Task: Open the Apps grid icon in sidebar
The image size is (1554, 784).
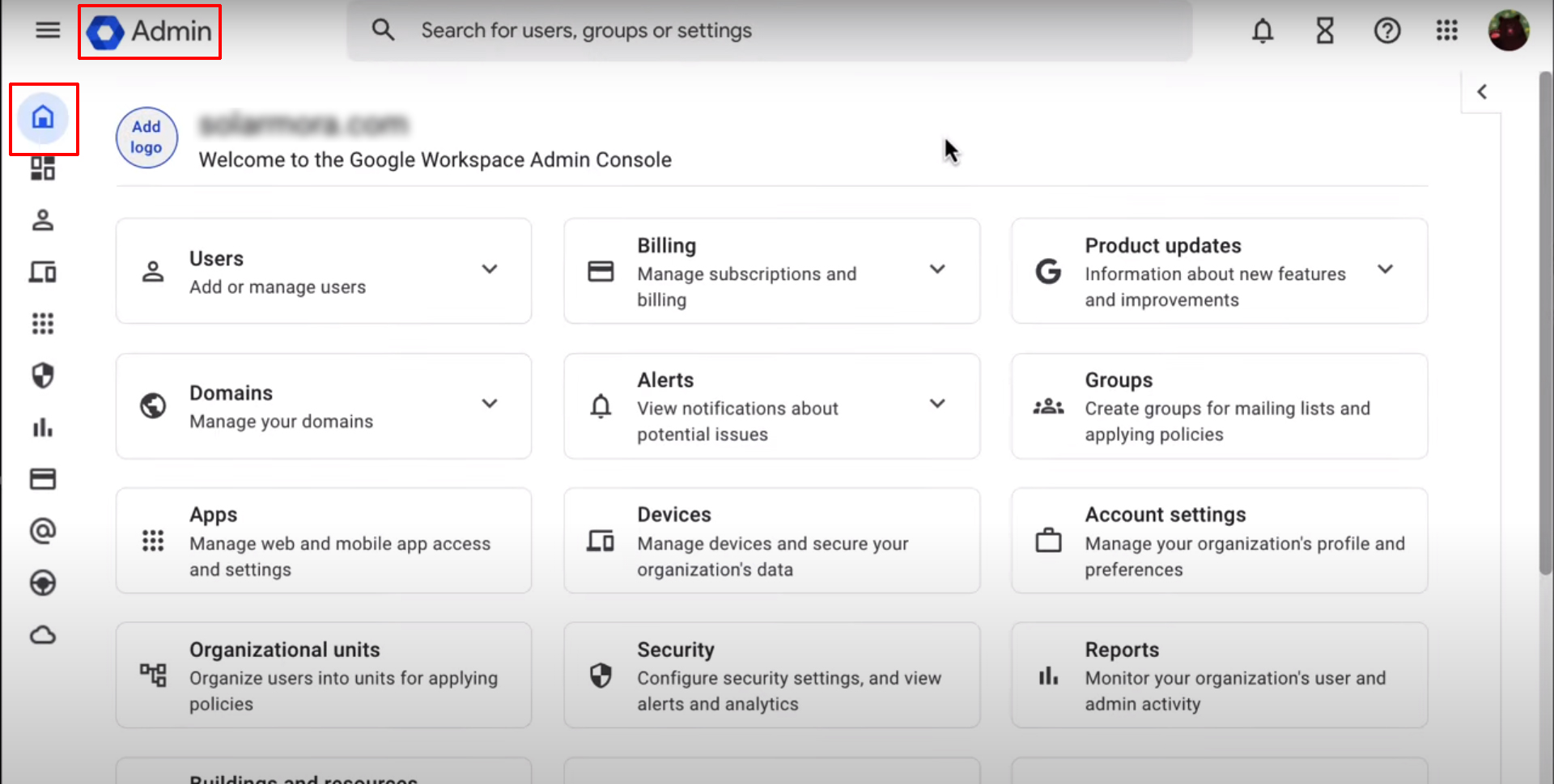Action: click(43, 324)
